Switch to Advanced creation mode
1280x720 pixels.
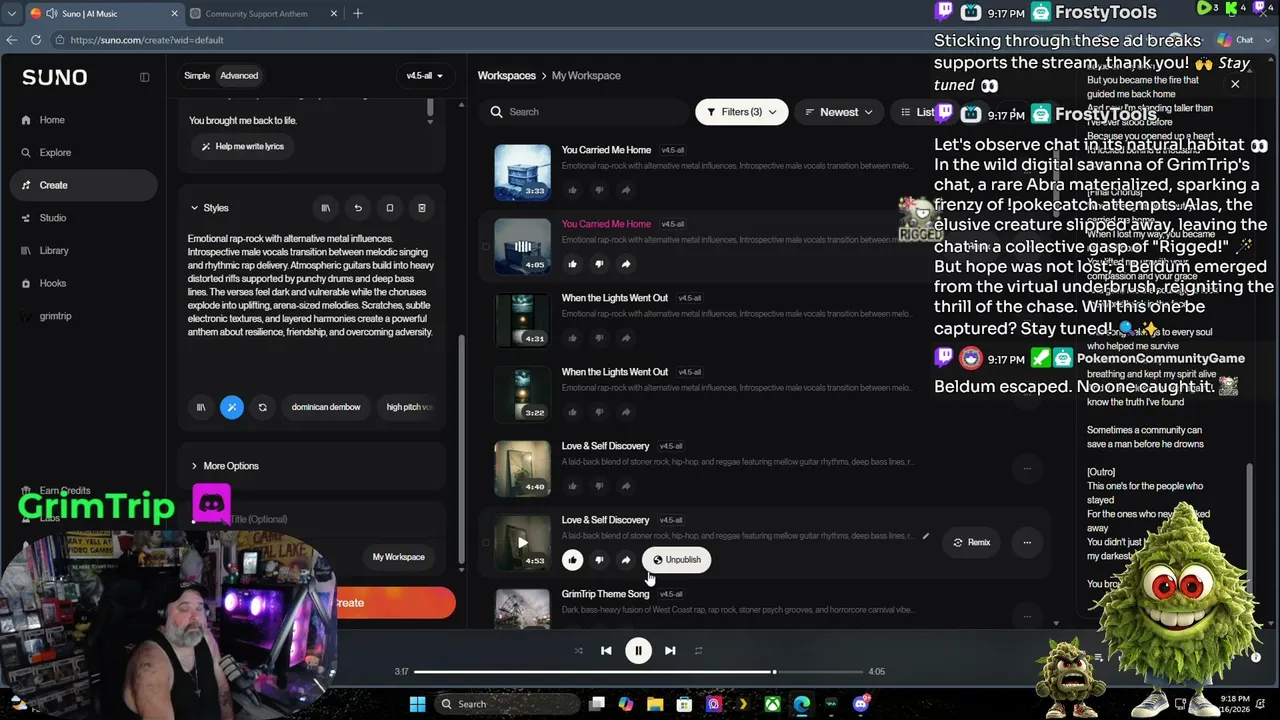pos(239,76)
